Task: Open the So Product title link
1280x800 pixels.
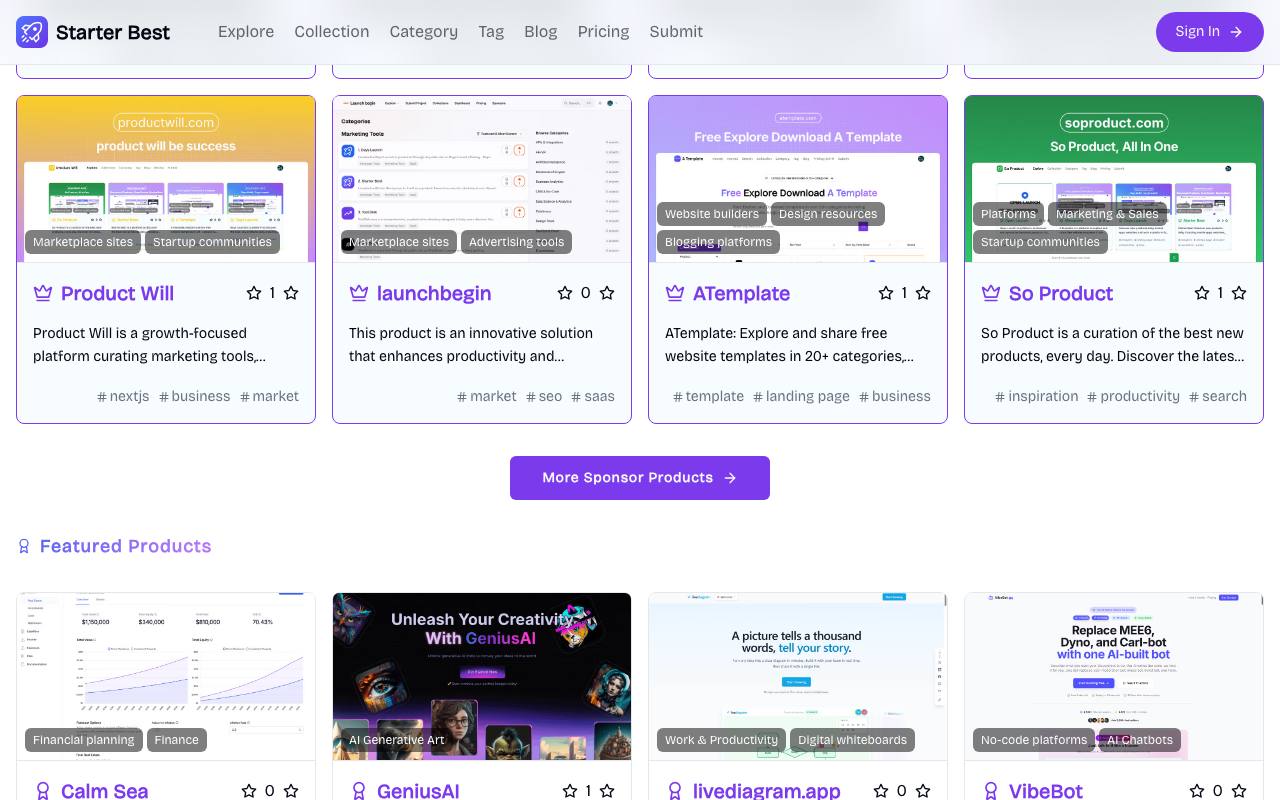Action: [x=1061, y=293]
